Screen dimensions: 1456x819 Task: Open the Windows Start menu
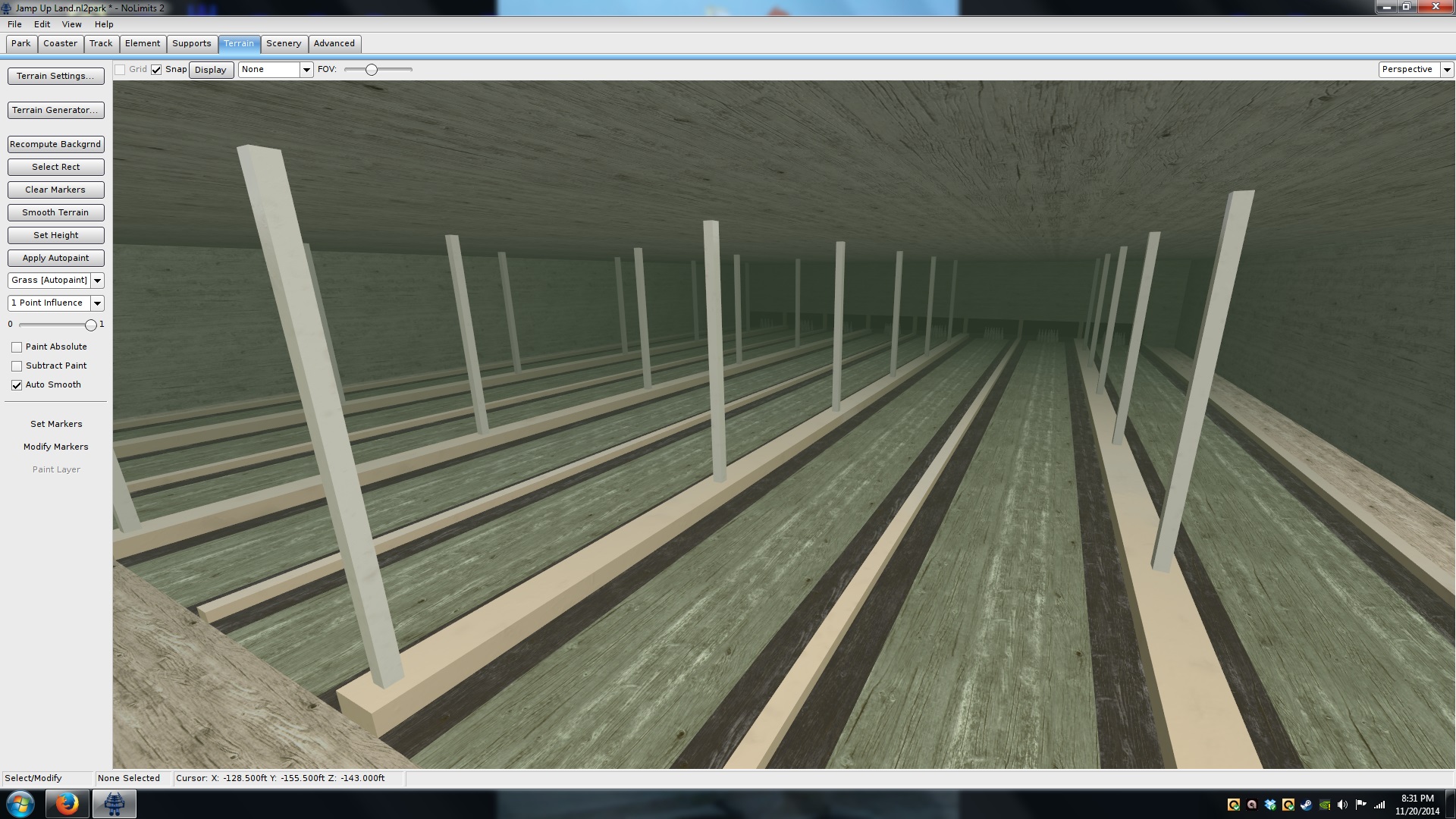coord(20,804)
